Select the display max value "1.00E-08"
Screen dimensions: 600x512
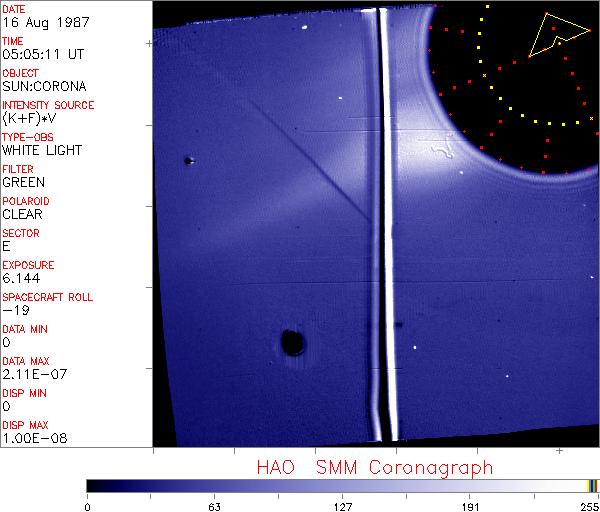(x=35, y=438)
